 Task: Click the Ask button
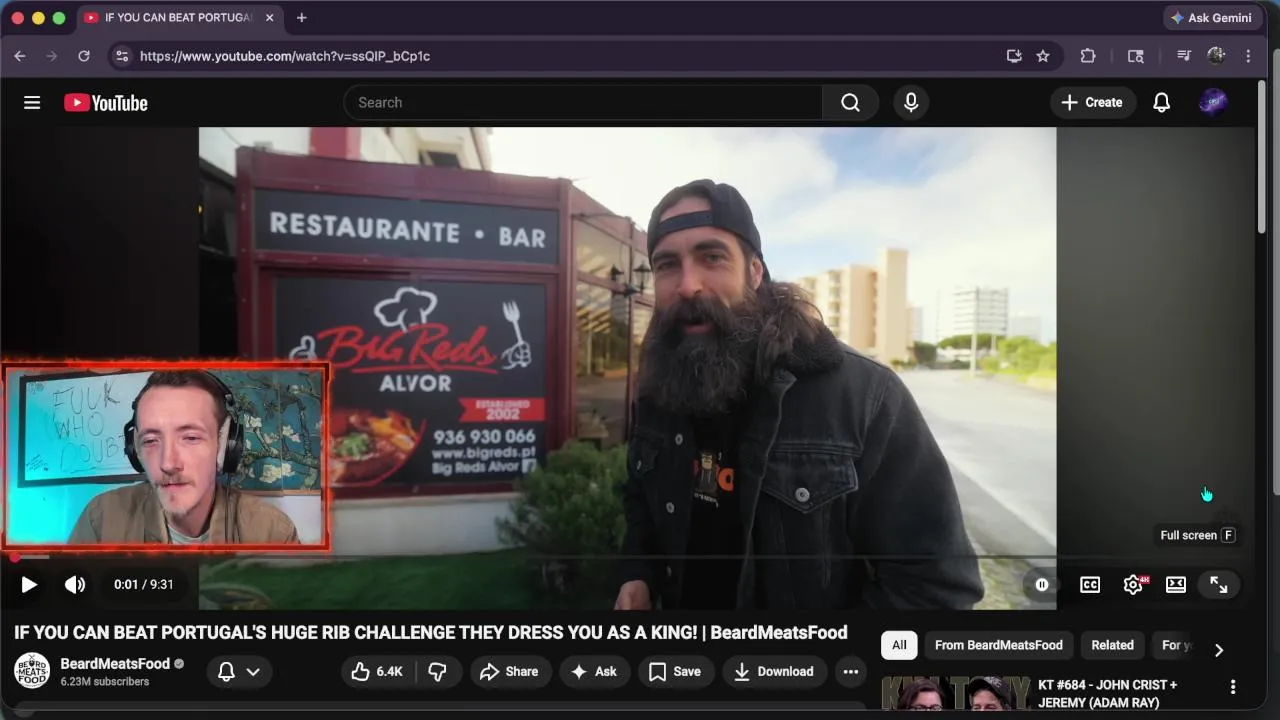click(594, 671)
